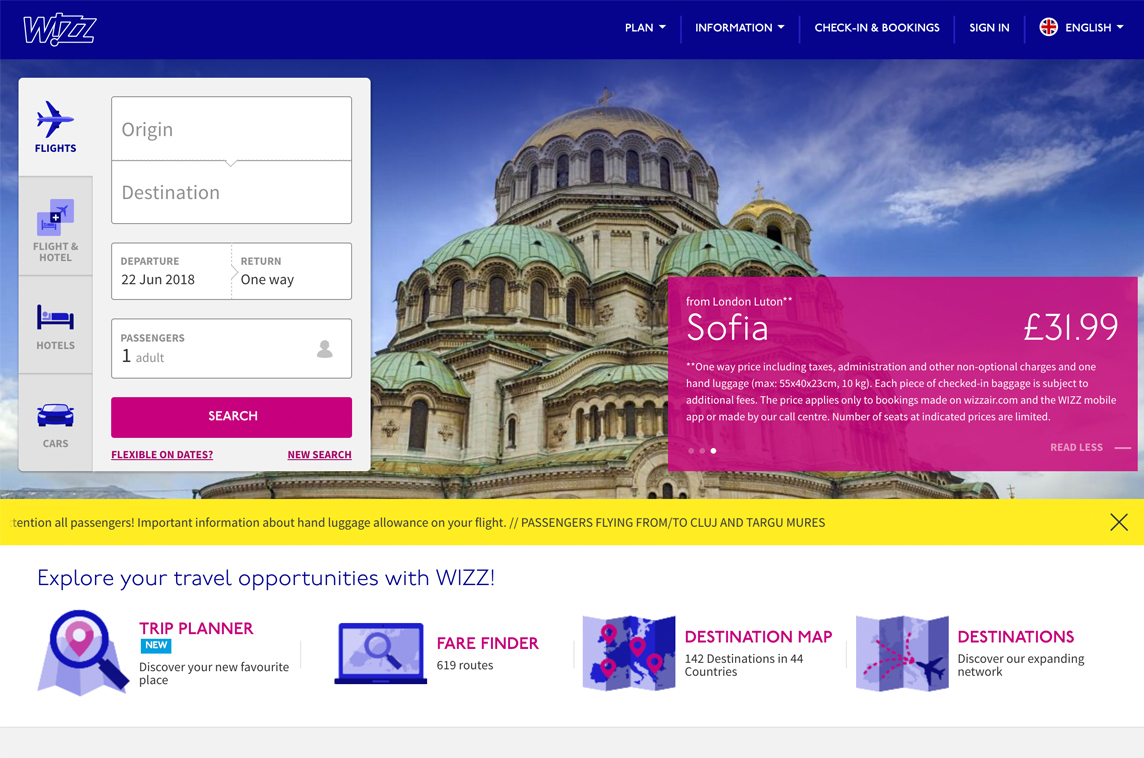Open the FARE FINDER link
The image size is (1144, 758).
click(x=487, y=643)
